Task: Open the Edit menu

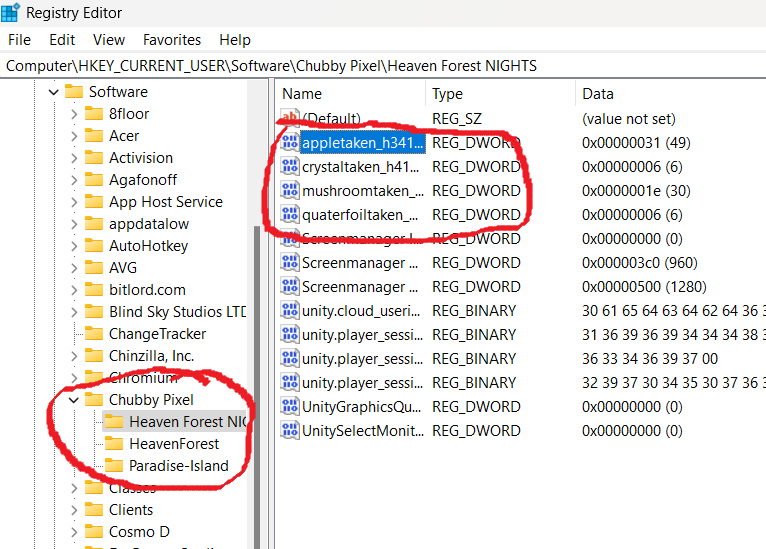Action: 62,40
